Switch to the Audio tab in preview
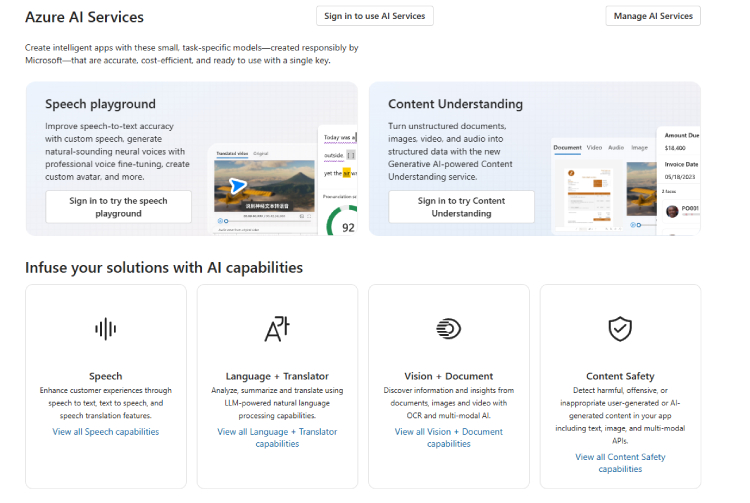Screen dimensions: 750x503 616,148
